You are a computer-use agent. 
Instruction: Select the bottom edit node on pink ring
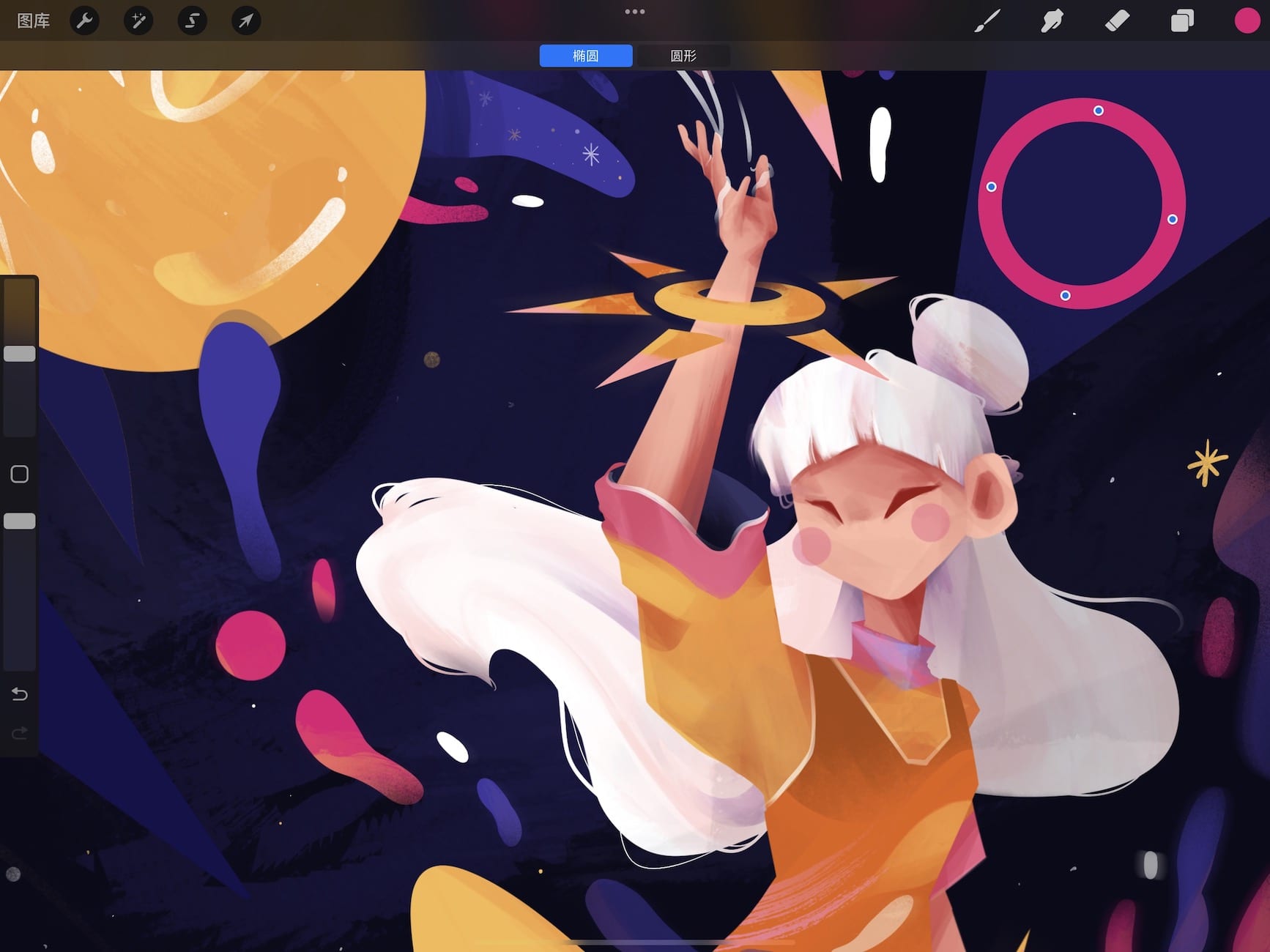pos(1066,295)
